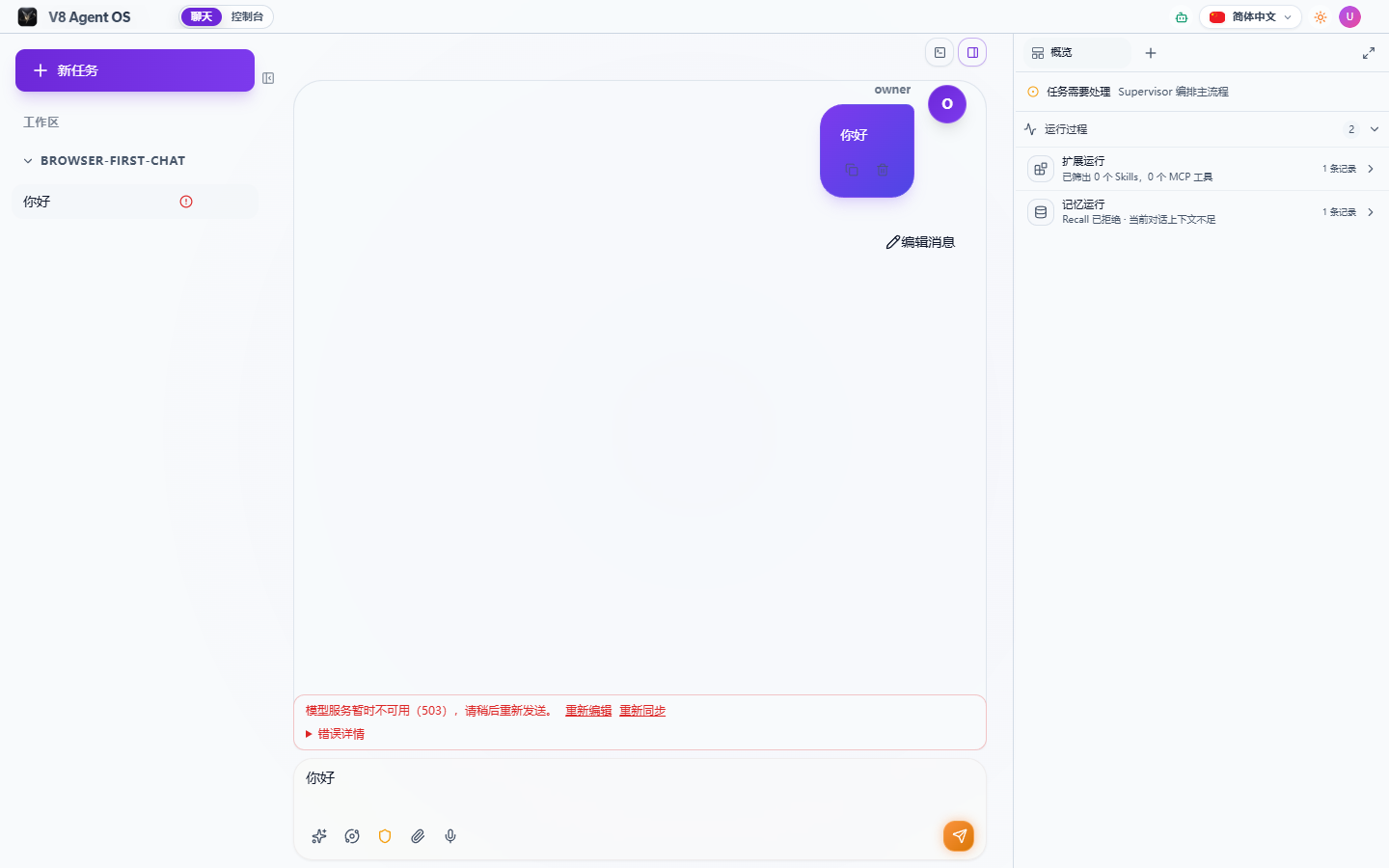Viewport: 1389px width, 868px height.
Task: Click the 重新编辑 link
Action: (588, 711)
